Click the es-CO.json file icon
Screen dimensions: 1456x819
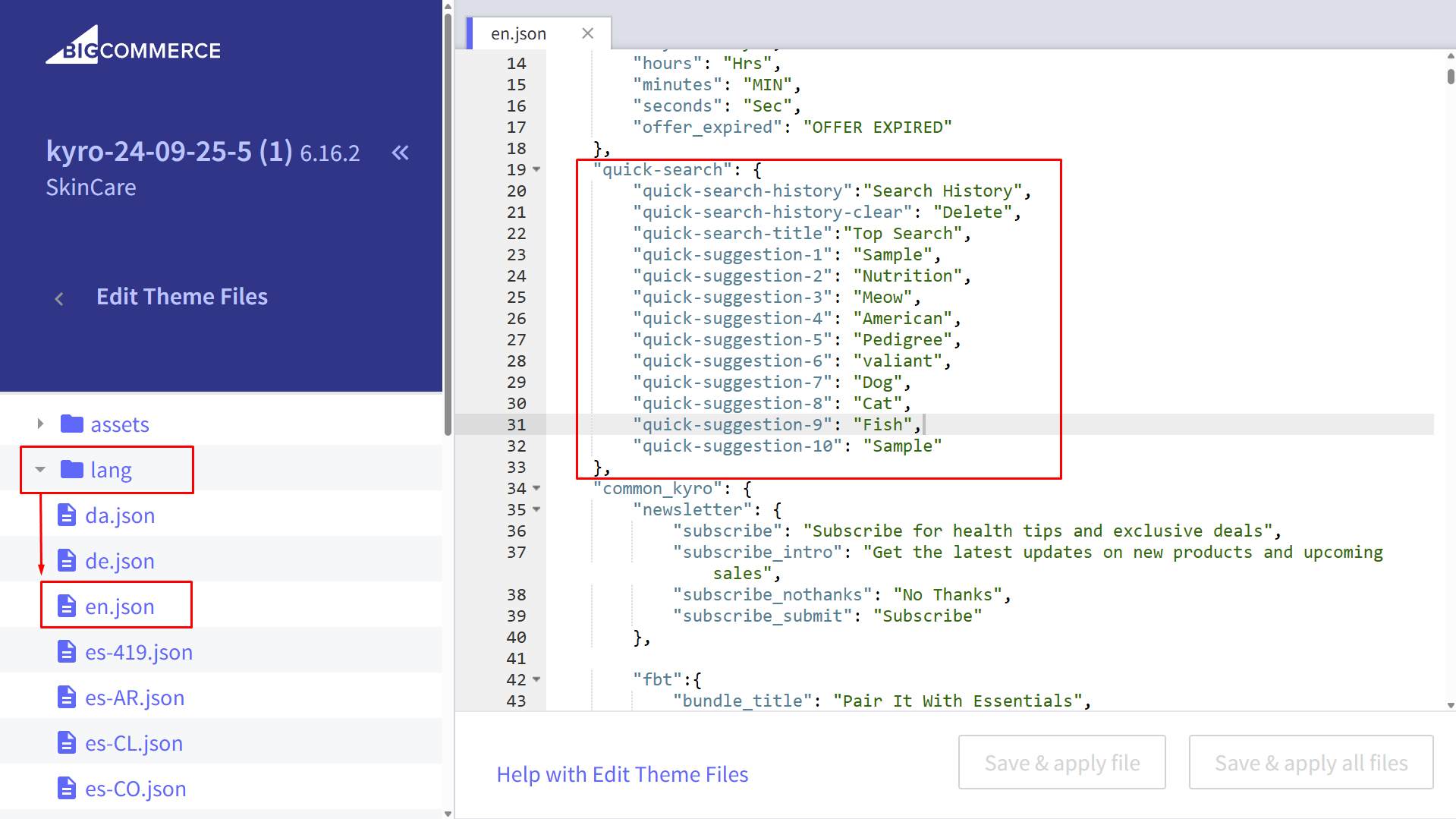click(x=67, y=789)
